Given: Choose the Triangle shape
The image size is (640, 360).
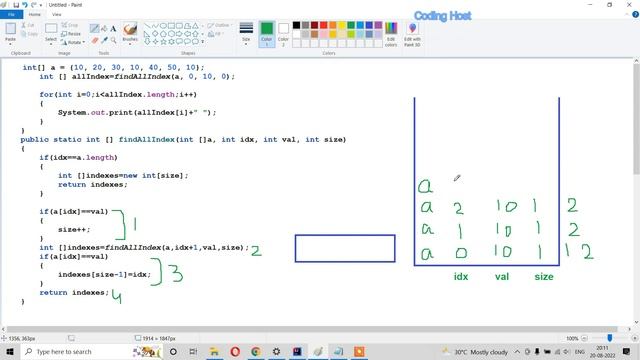Looking at the screenshot, I should (196, 26).
